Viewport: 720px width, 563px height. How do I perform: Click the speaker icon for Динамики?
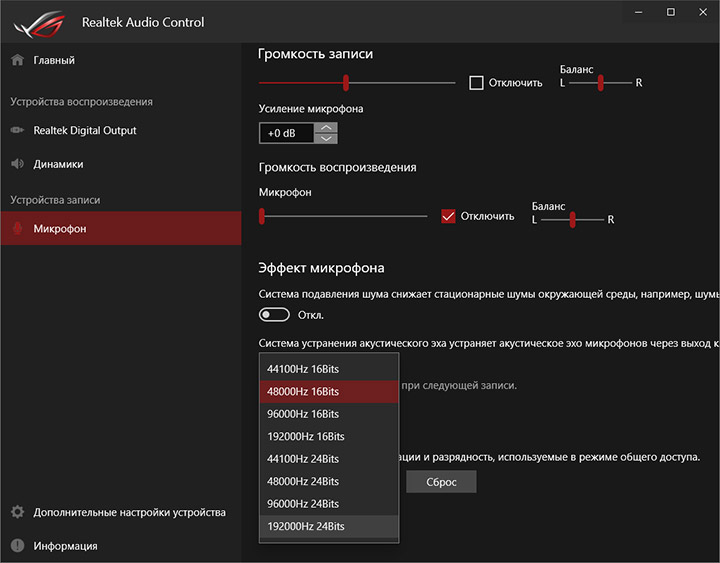pos(17,164)
